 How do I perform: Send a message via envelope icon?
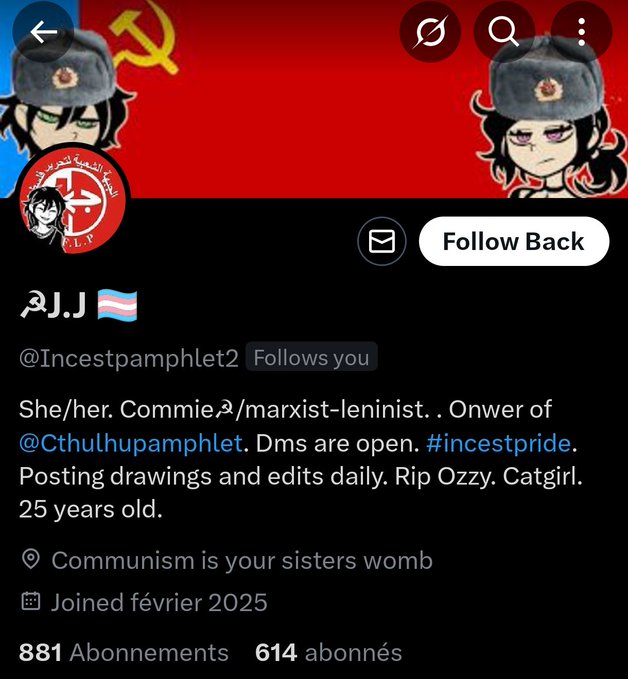tap(382, 241)
